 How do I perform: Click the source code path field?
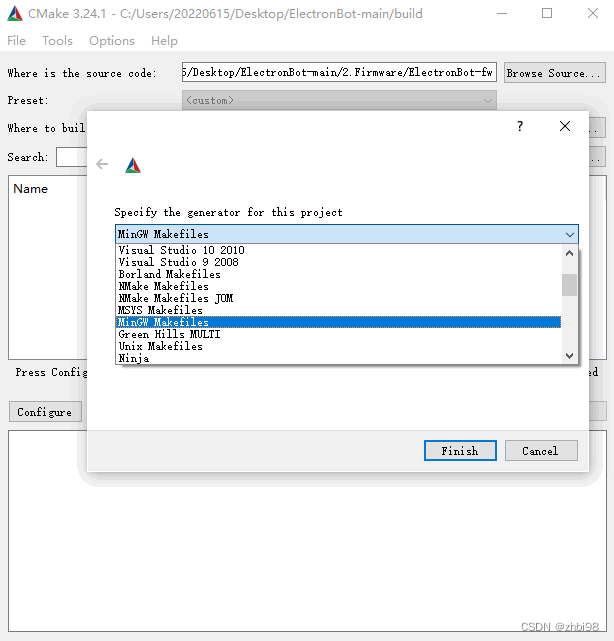(x=339, y=72)
